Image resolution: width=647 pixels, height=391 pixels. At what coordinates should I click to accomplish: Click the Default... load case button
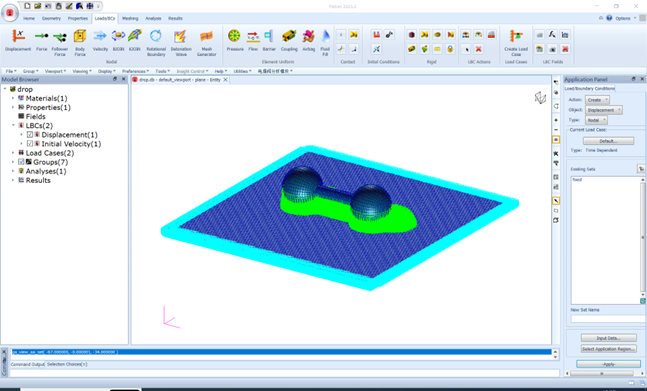pyautogui.click(x=609, y=141)
